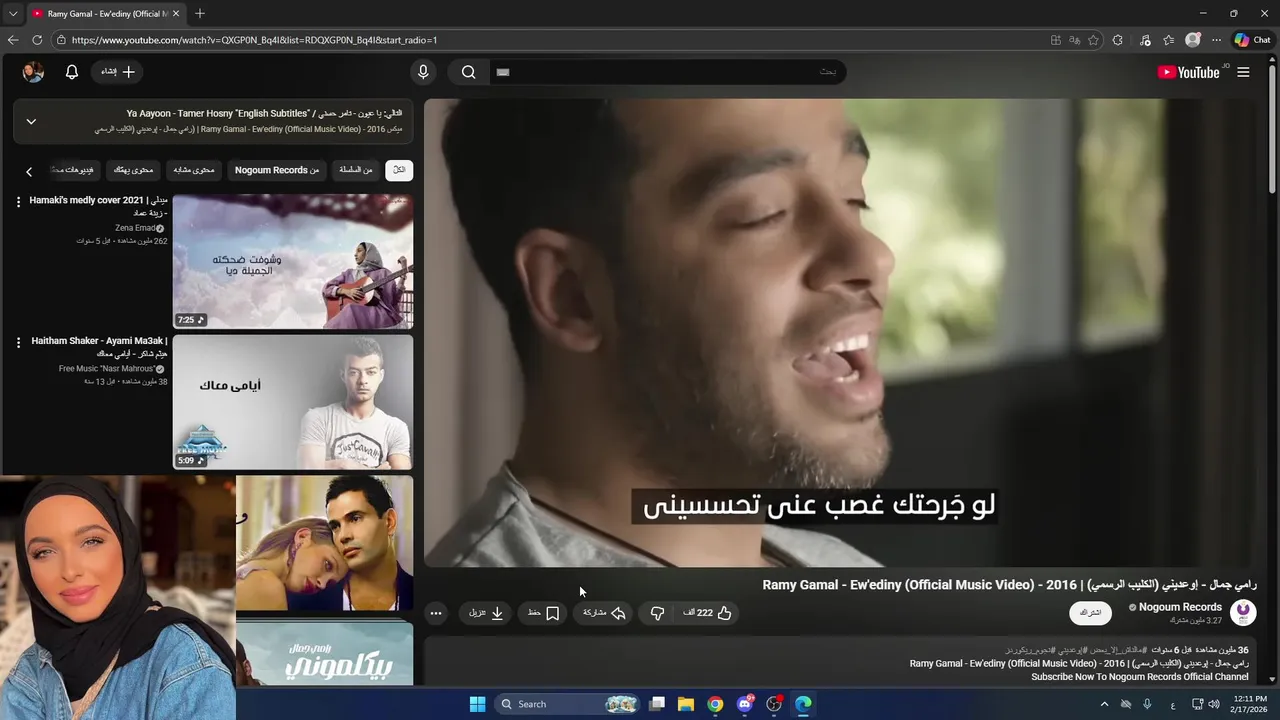1280x720 pixels.
Task: Open the create (+) button in YouTube header
Action: click(119, 72)
